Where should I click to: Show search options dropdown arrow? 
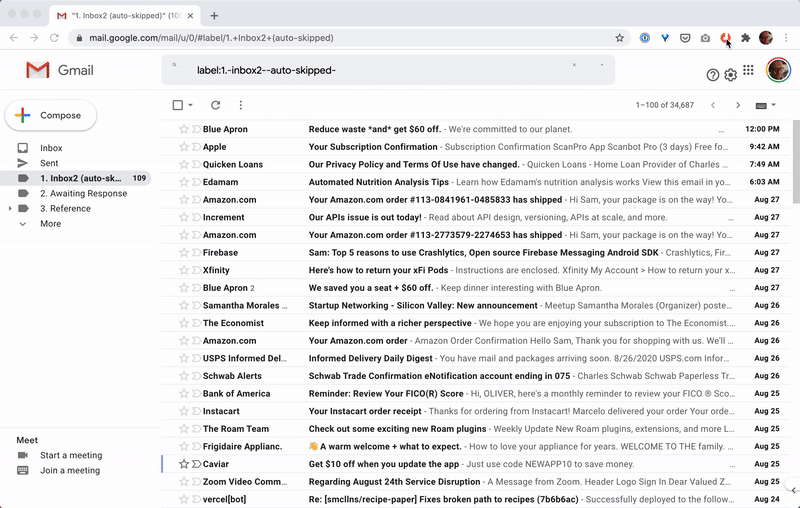(602, 65)
